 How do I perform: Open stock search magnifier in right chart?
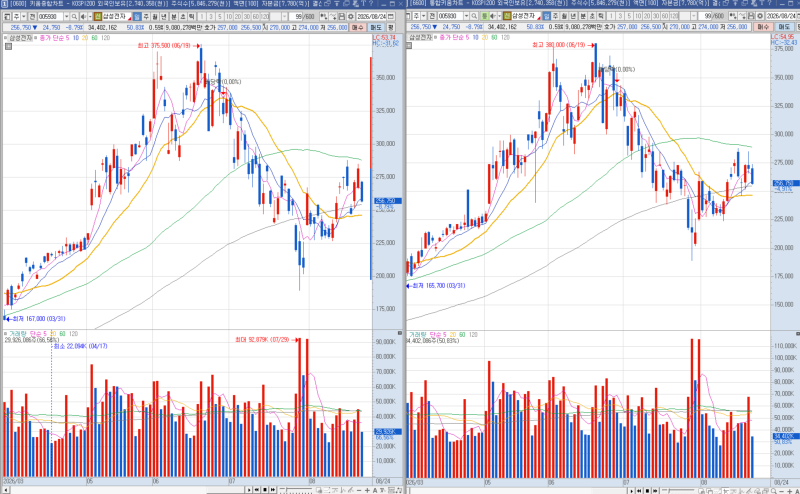click(474, 16)
